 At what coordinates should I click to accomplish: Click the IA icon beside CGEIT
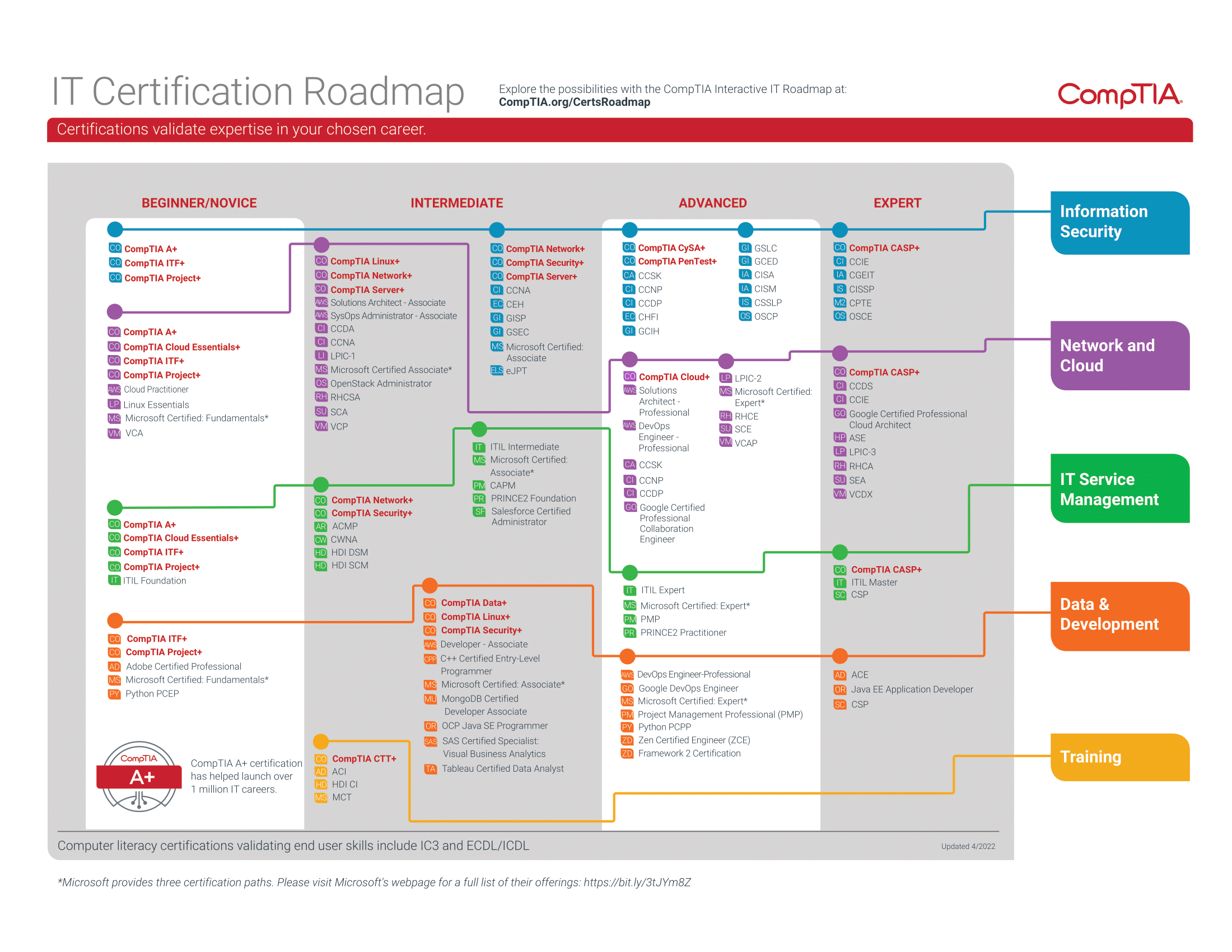[x=840, y=274]
